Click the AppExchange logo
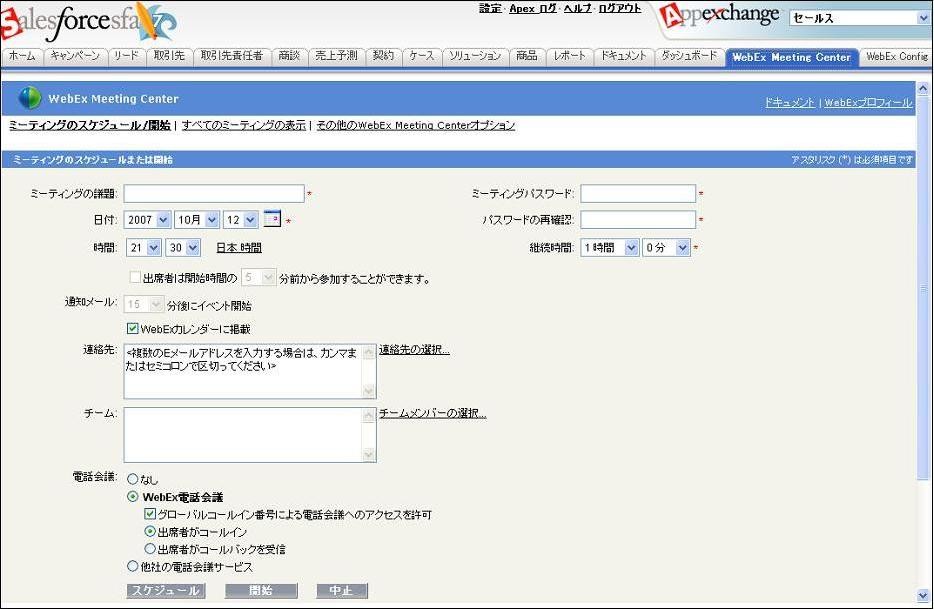The width and height of the screenshot is (934, 609). pyautogui.click(x=720, y=16)
